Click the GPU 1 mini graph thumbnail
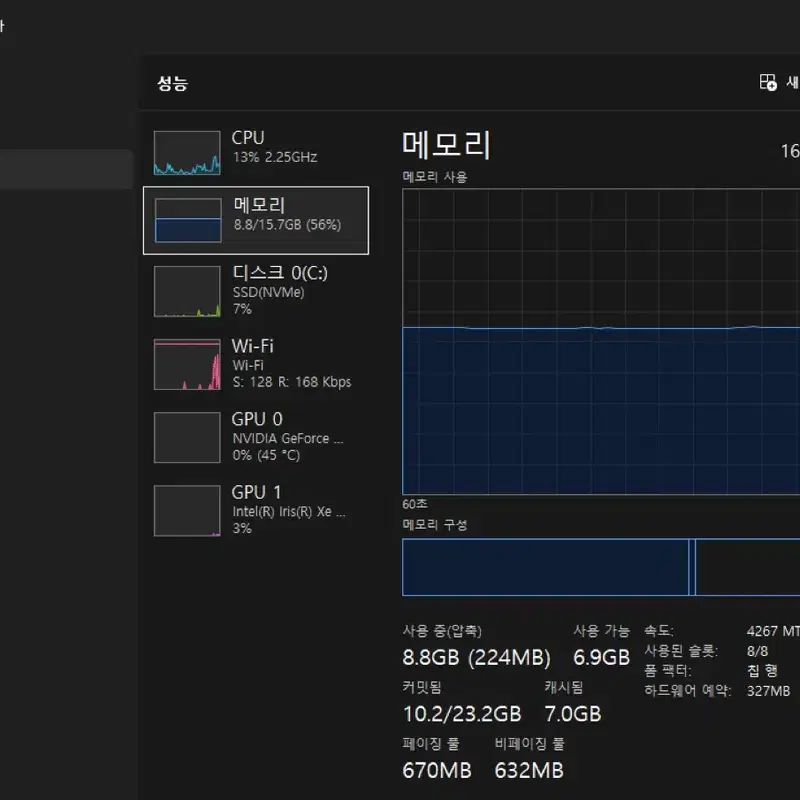Viewport: 800px width, 800px height. [187, 511]
